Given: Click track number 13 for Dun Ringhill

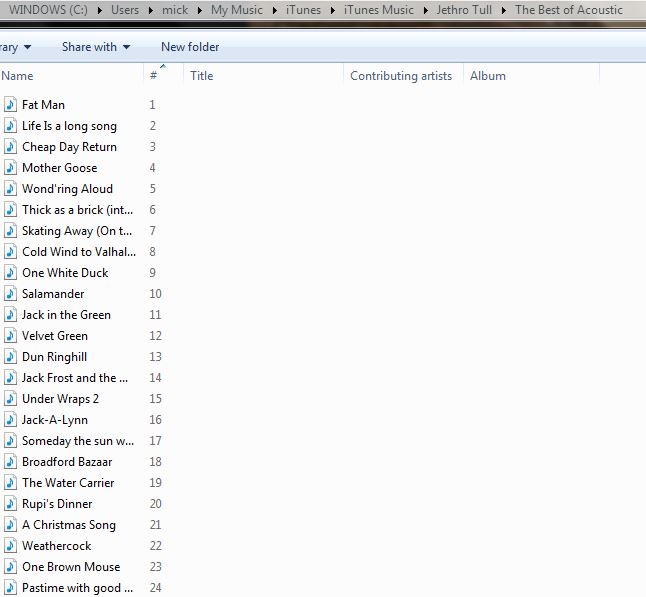Looking at the screenshot, I should [x=155, y=357].
